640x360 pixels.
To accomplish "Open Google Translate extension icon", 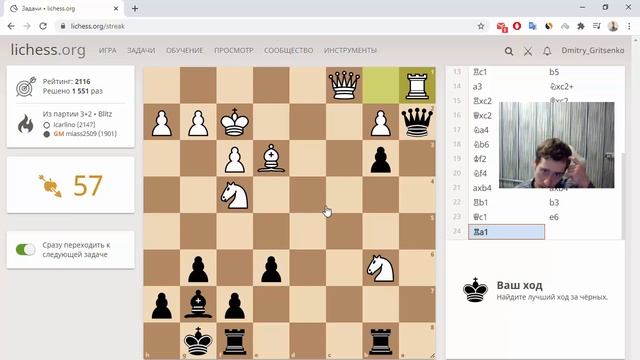I will tap(532, 26).
